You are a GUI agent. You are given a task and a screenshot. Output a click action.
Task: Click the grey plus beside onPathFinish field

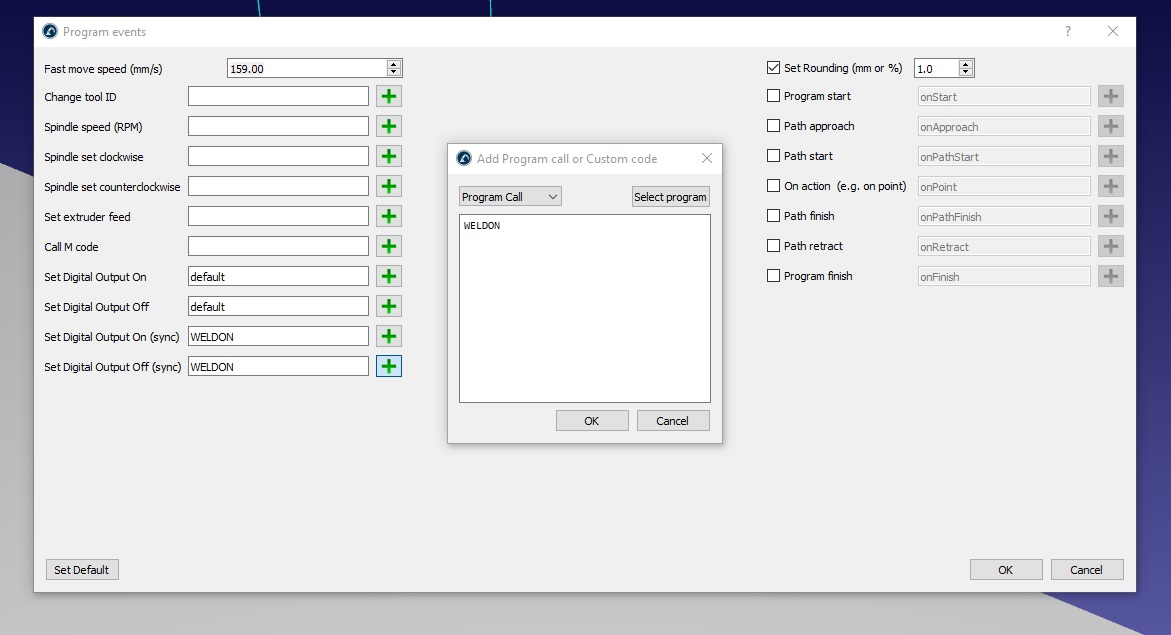pos(1111,216)
